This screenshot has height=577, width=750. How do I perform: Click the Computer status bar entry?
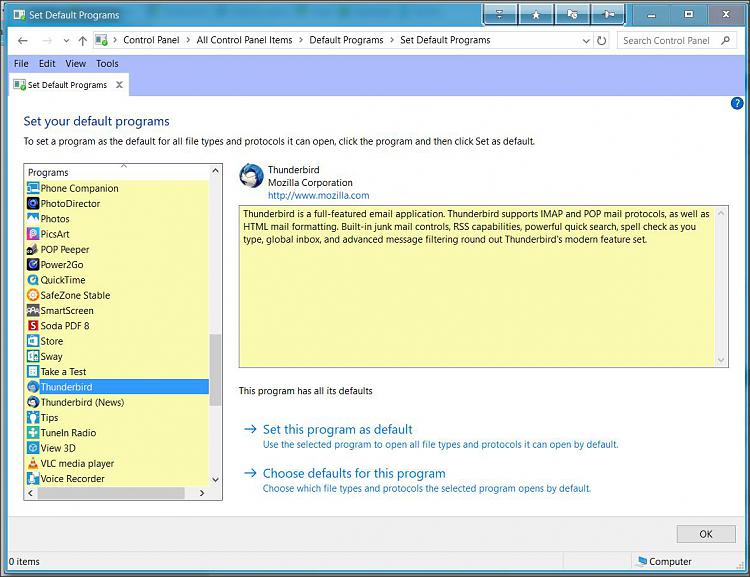(x=664, y=561)
